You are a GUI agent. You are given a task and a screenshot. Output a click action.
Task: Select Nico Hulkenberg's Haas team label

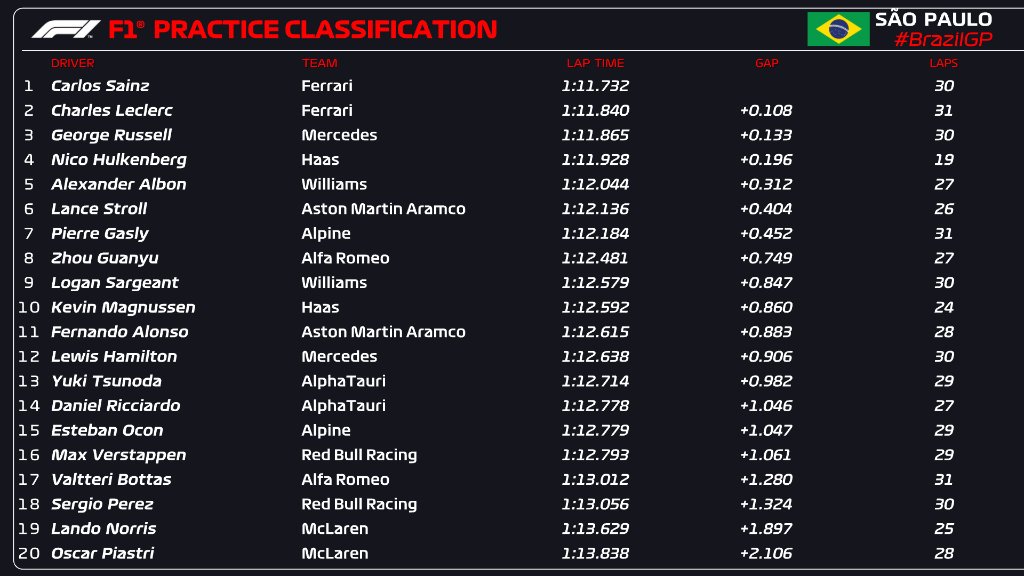(x=320, y=159)
